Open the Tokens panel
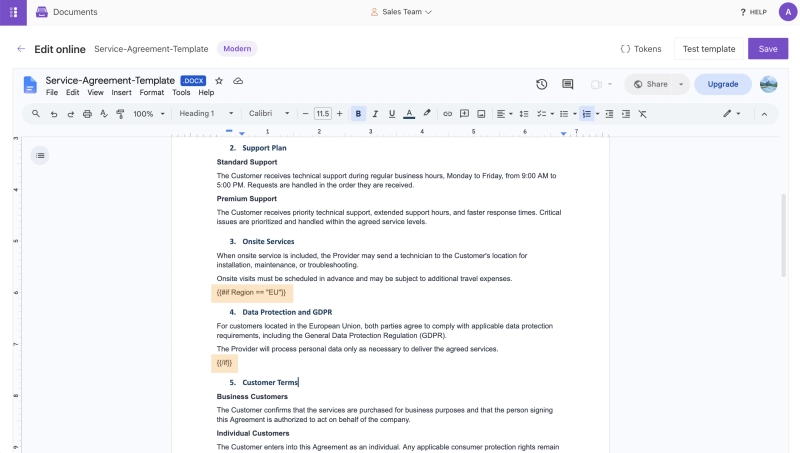800x453 pixels. click(x=641, y=49)
